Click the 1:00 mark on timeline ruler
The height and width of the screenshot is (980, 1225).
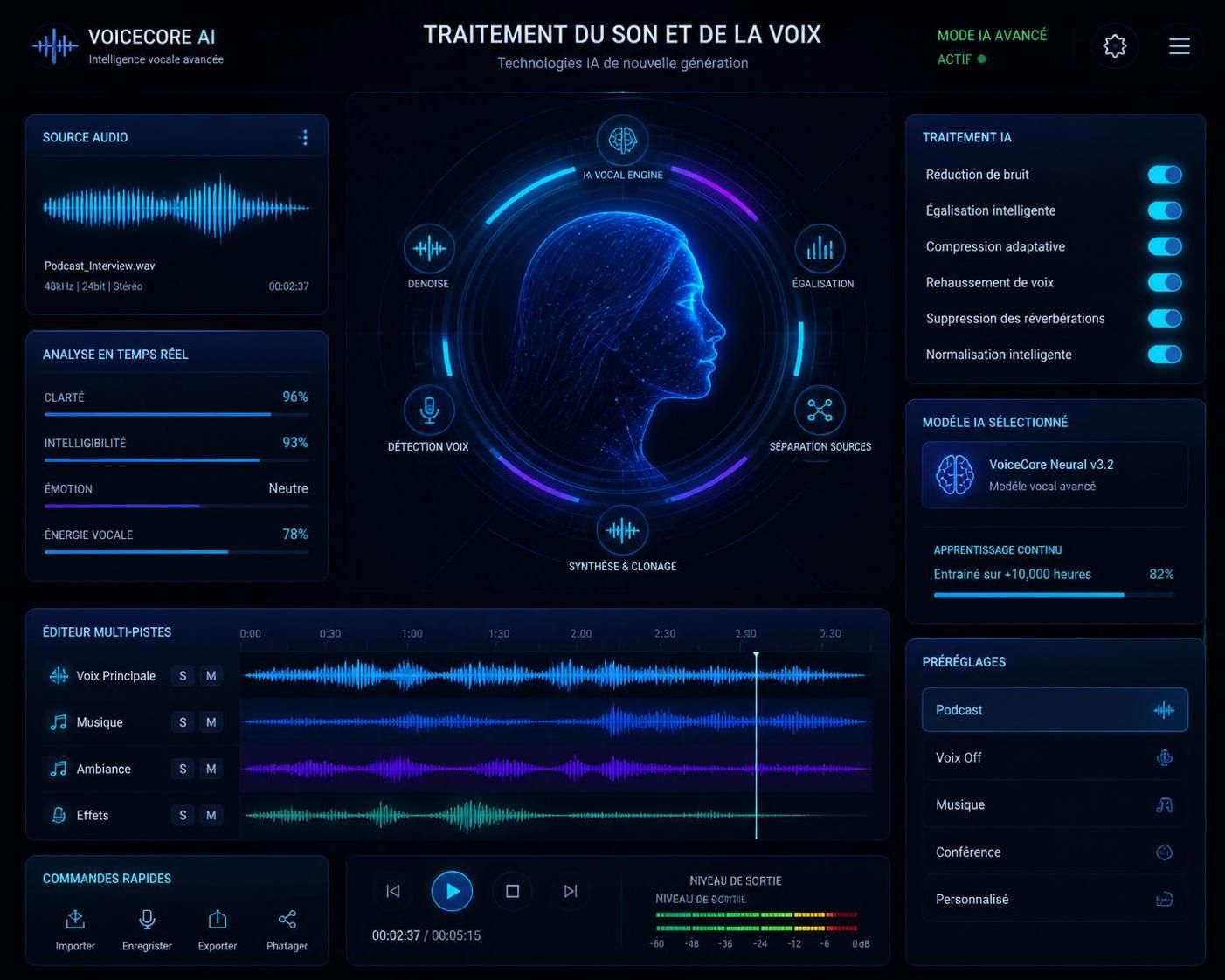[x=412, y=633]
